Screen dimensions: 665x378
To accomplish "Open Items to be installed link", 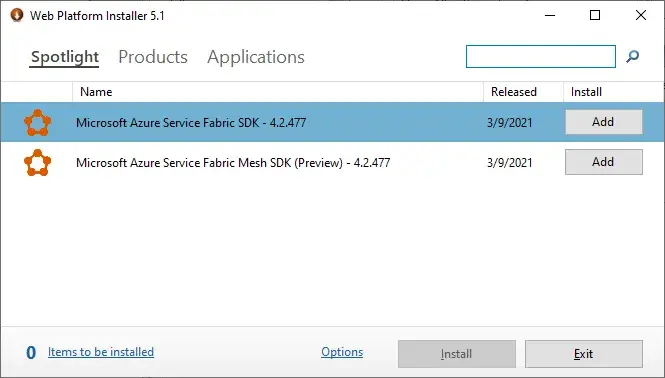I will point(101,352).
